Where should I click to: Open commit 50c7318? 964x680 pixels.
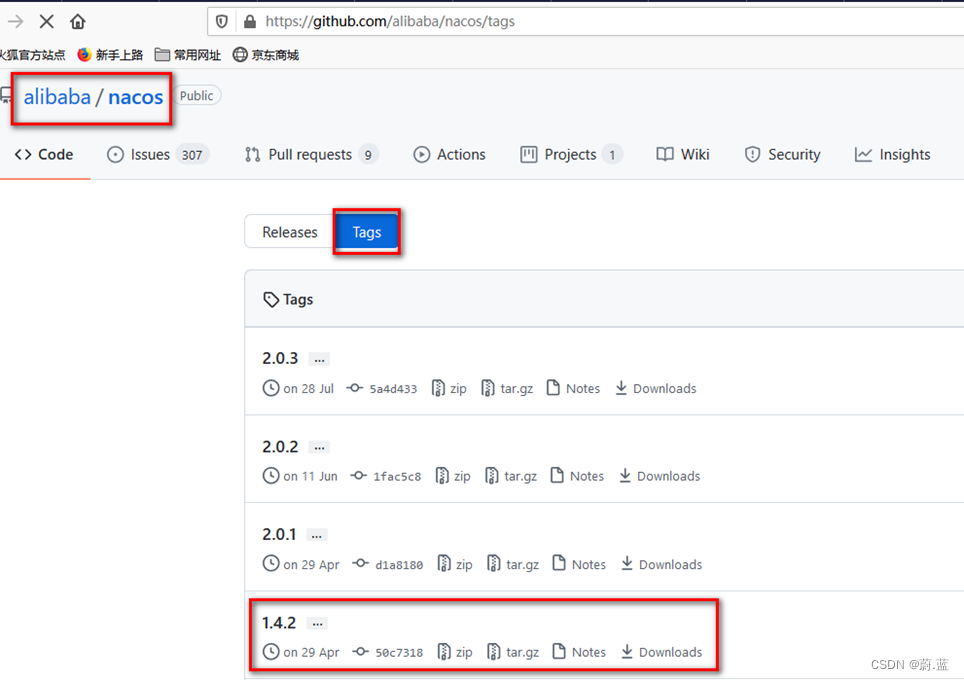click(x=387, y=652)
